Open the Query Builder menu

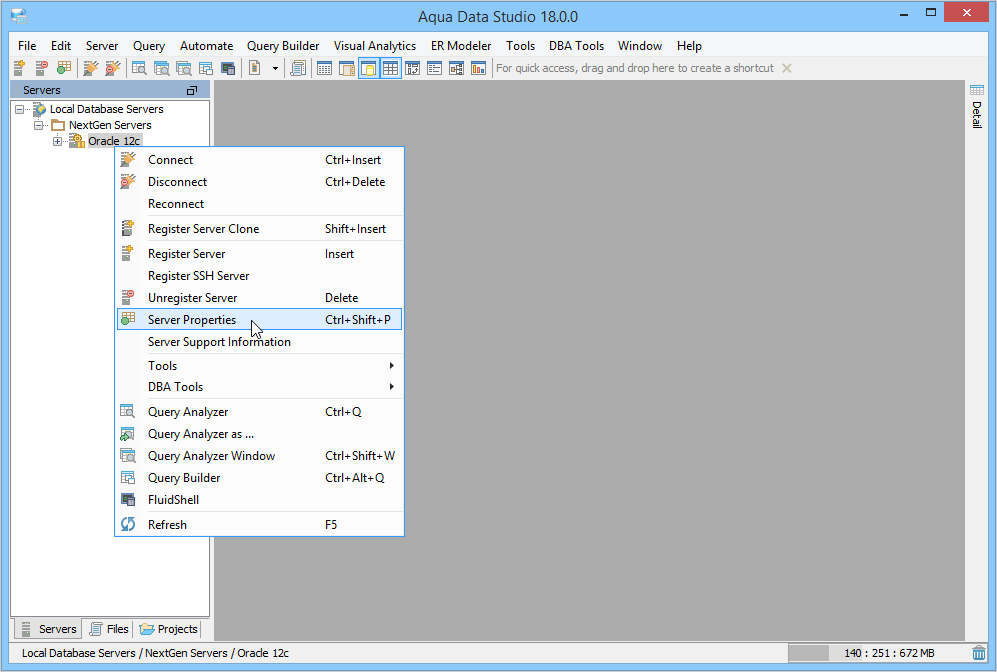283,46
